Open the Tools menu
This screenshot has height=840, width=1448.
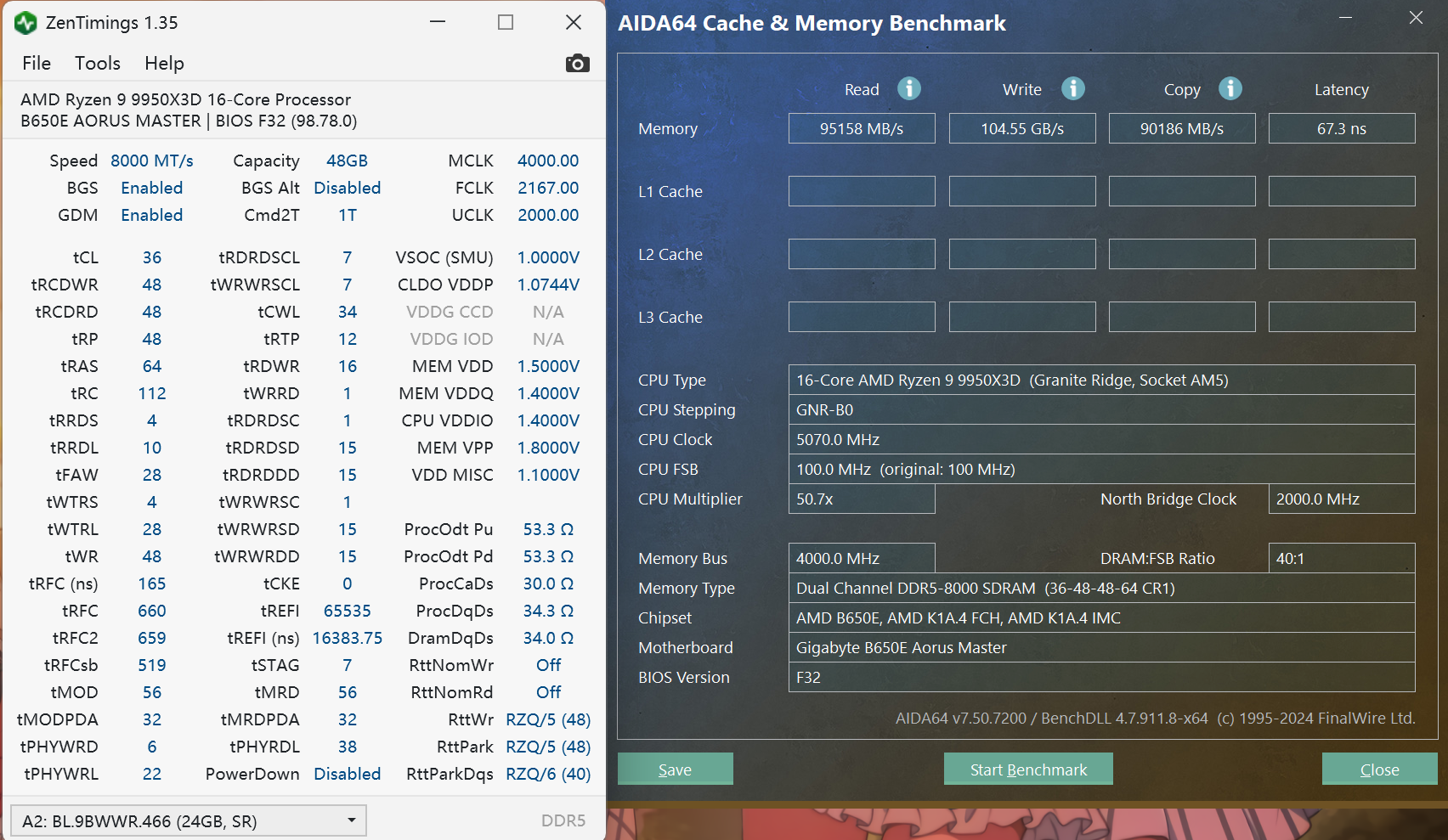[x=98, y=64]
